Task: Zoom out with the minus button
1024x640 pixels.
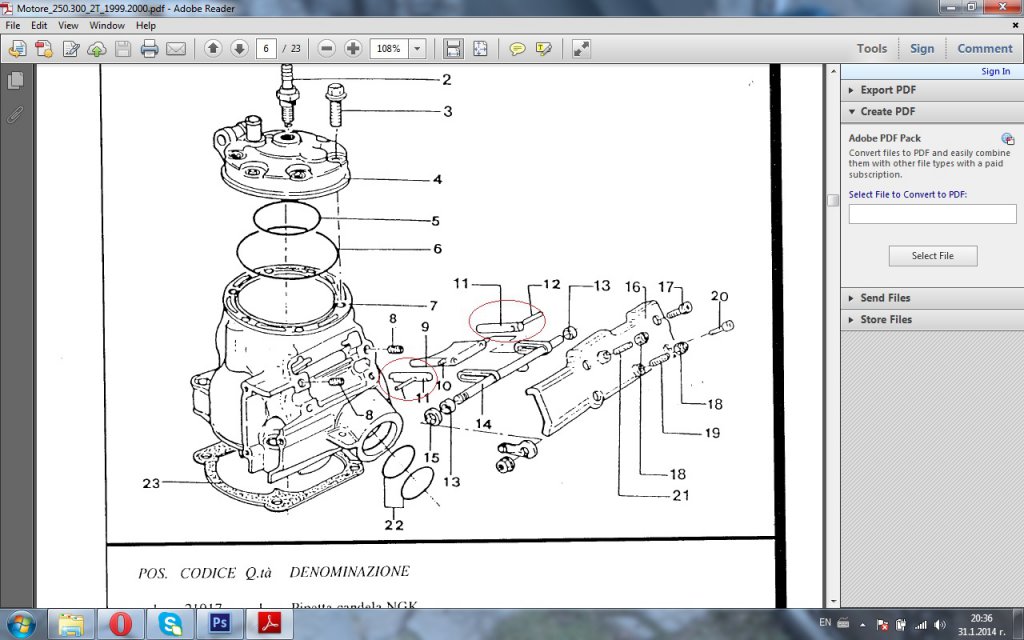Action: [x=327, y=48]
